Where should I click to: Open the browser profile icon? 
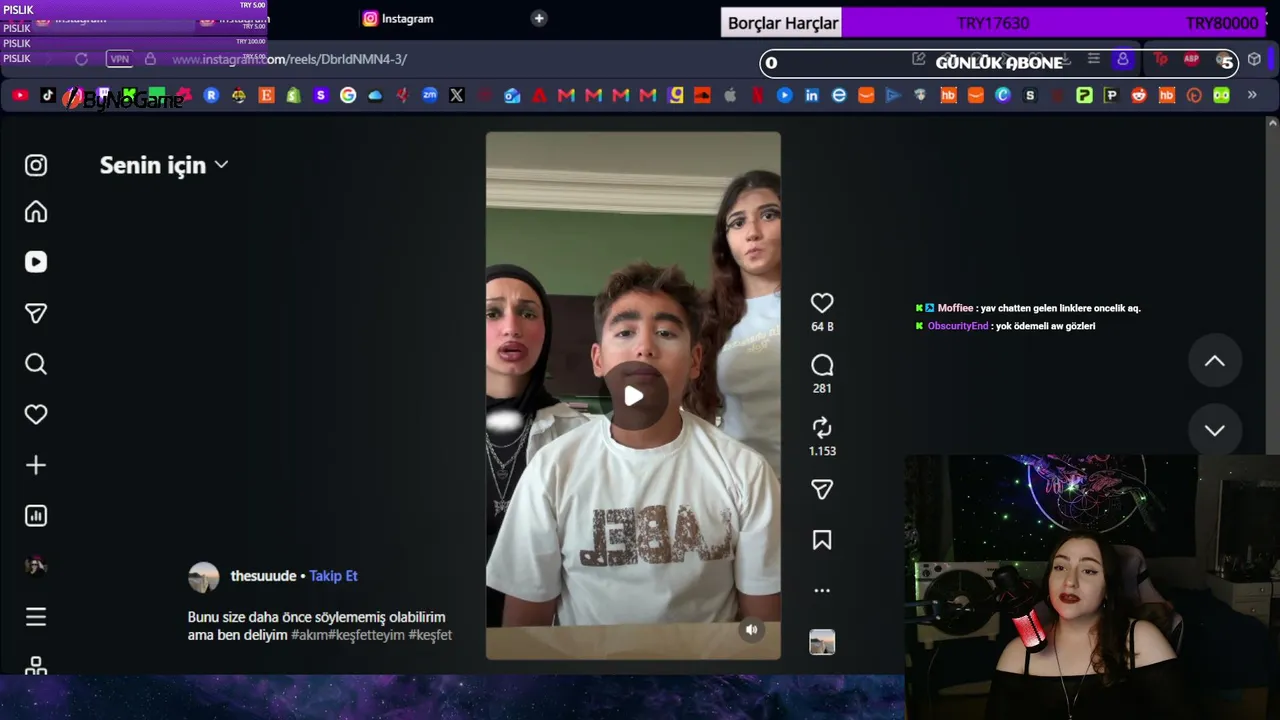[1123, 60]
